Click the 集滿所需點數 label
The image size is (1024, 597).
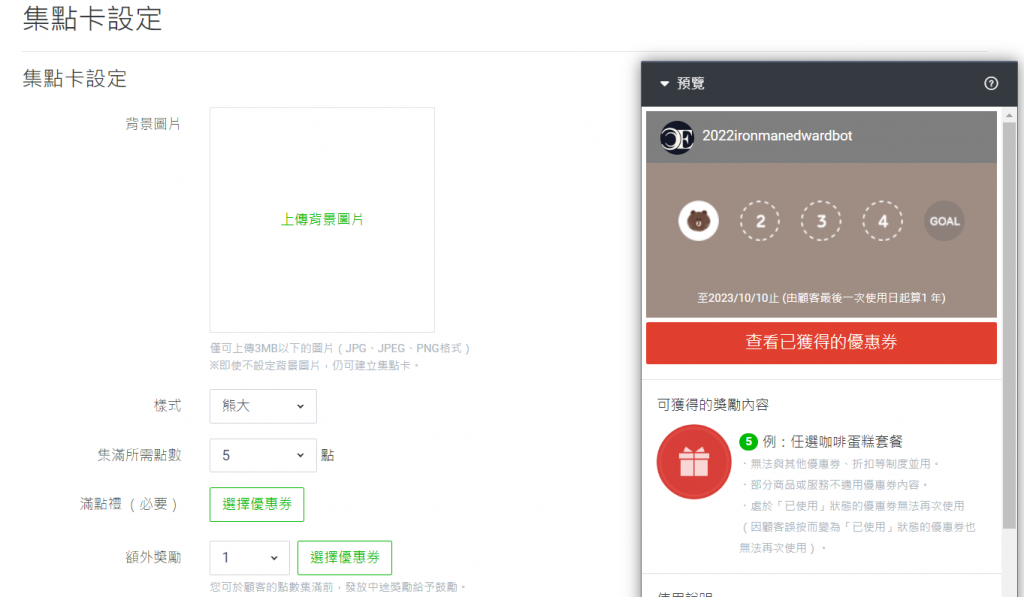pyautogui.click(x=140, y=455)
